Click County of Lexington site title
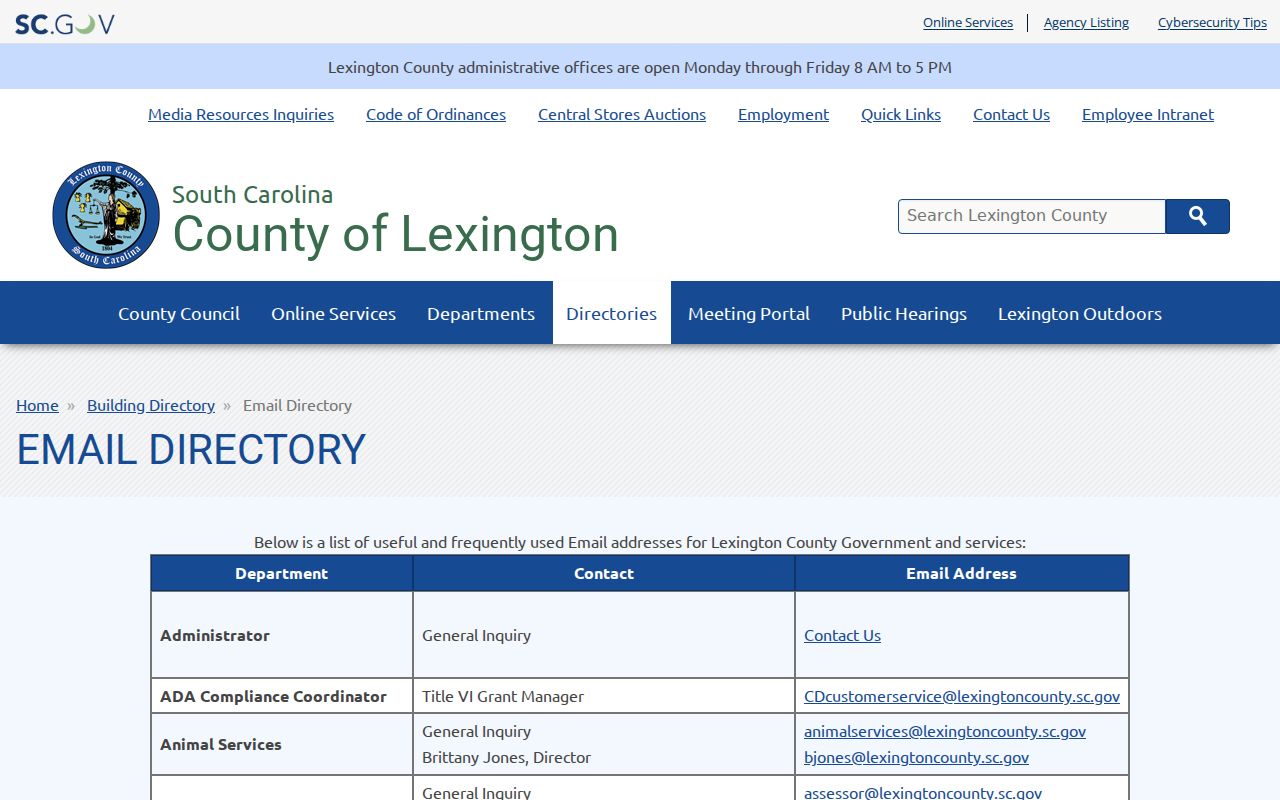Image resolution: width=1280 pixels, height=800 pixels. click(395, 234)
